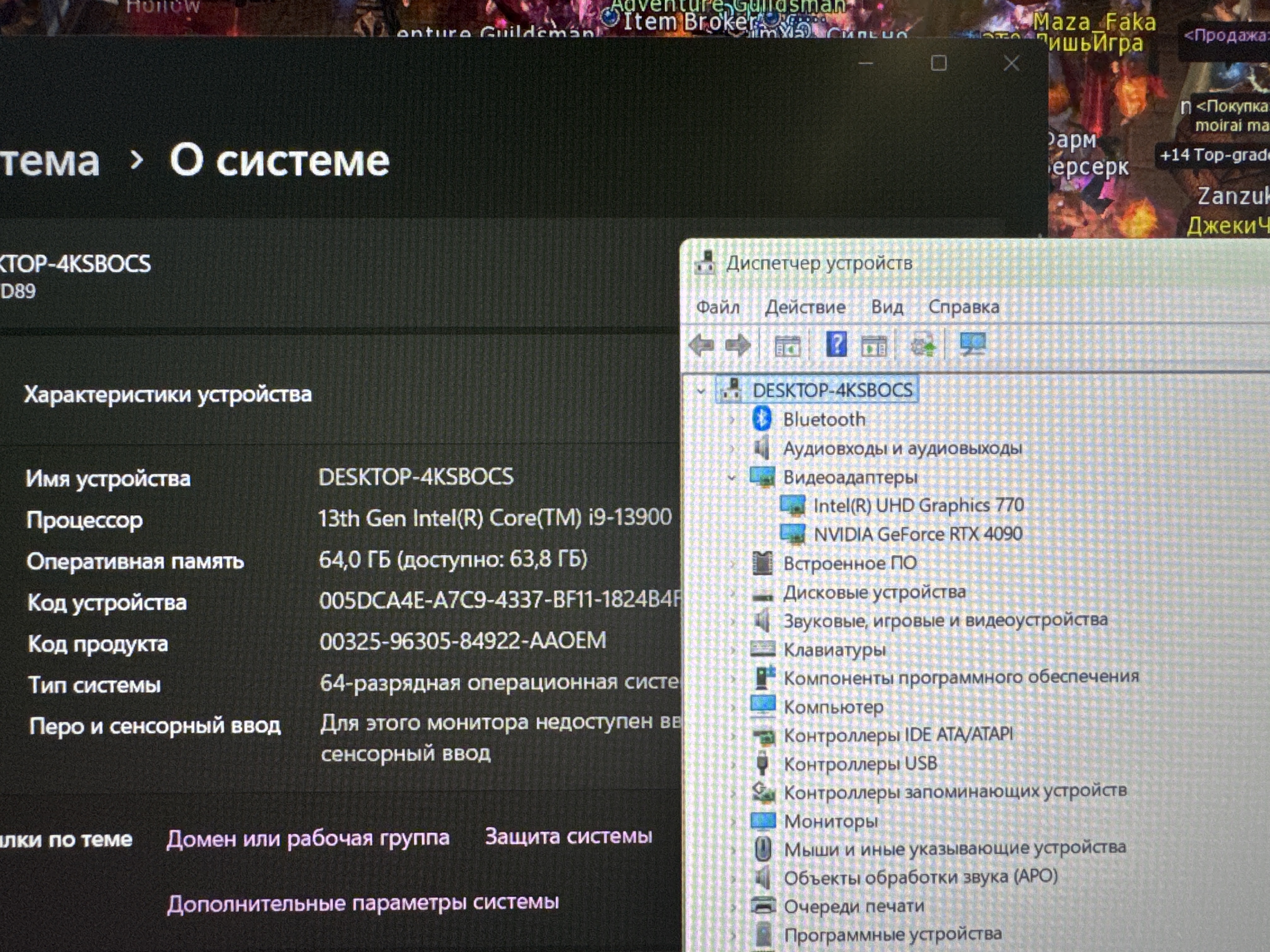The height and width of the screenshot is (952, 1270).
Task: Select Intel(R) UHD Graphics 770 device
Action: click(x=918, y=505)
